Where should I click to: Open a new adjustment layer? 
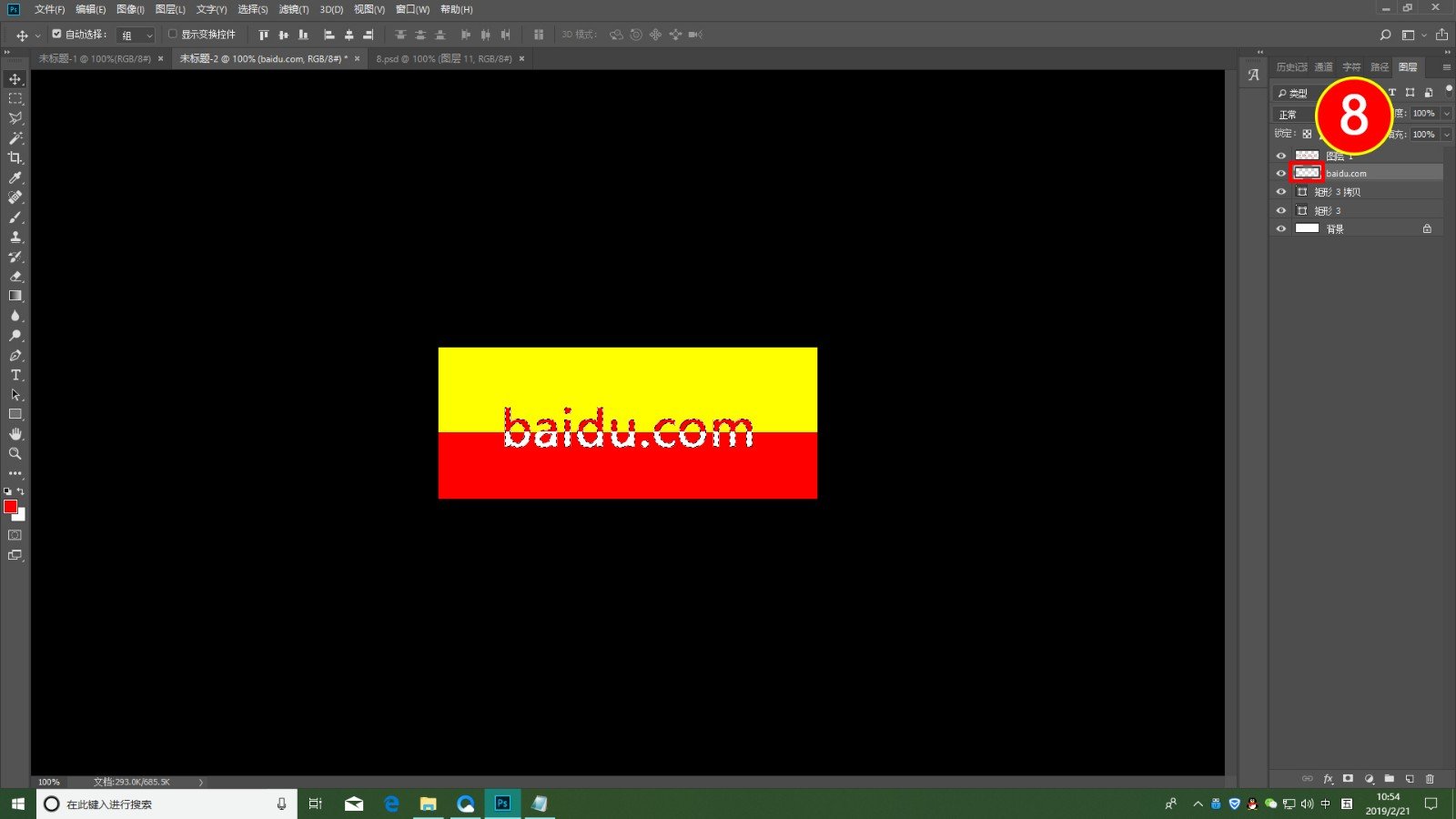click(1367, 779)
